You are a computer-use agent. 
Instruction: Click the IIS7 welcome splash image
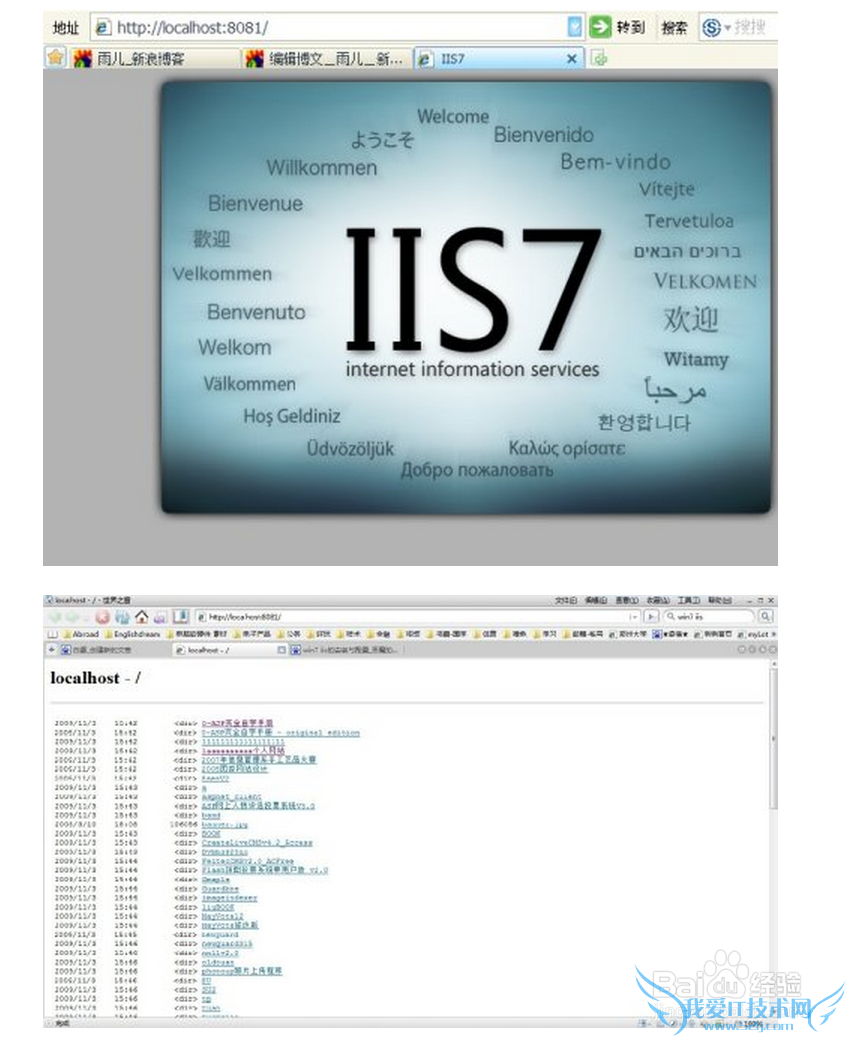pyautogui.click(x=465, y=297)
